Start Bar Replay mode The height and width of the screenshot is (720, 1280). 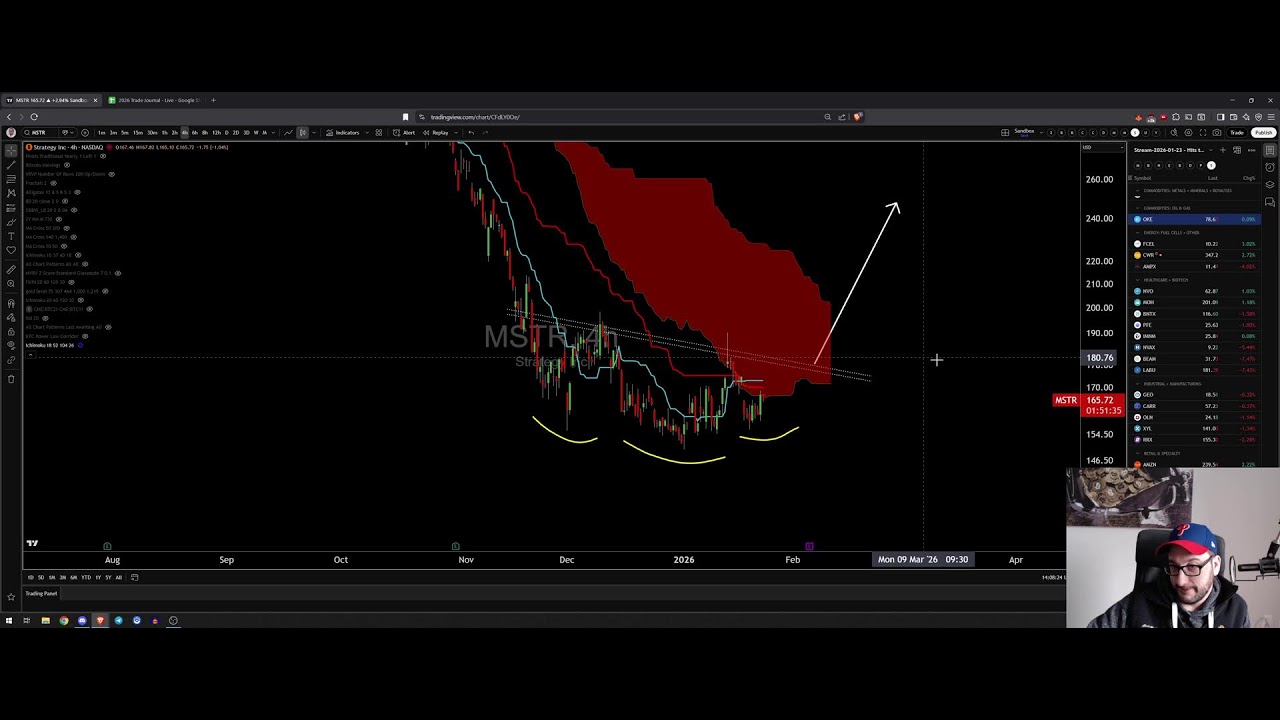[436, 132]
